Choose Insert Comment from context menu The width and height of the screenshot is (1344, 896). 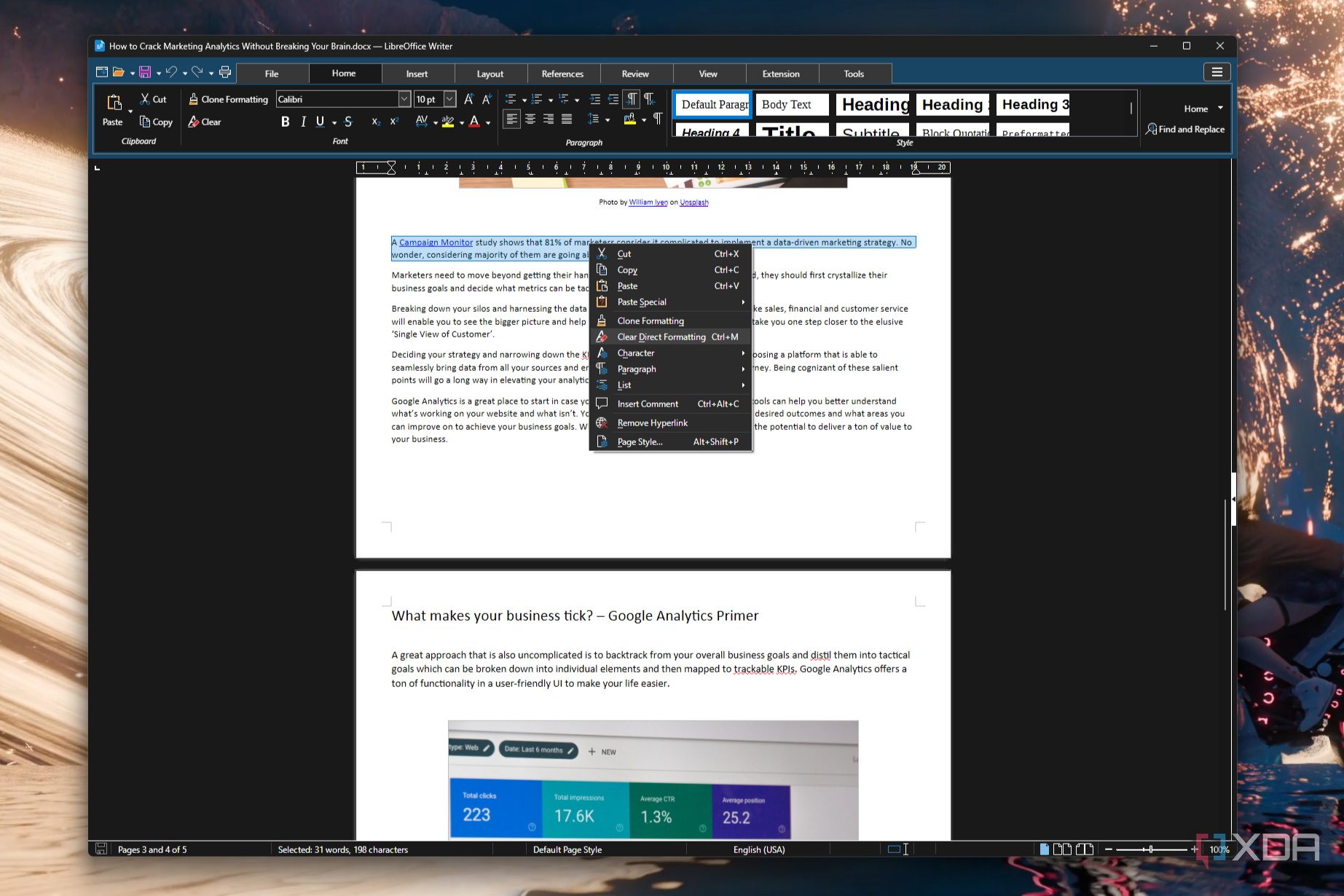coord(671,404)
